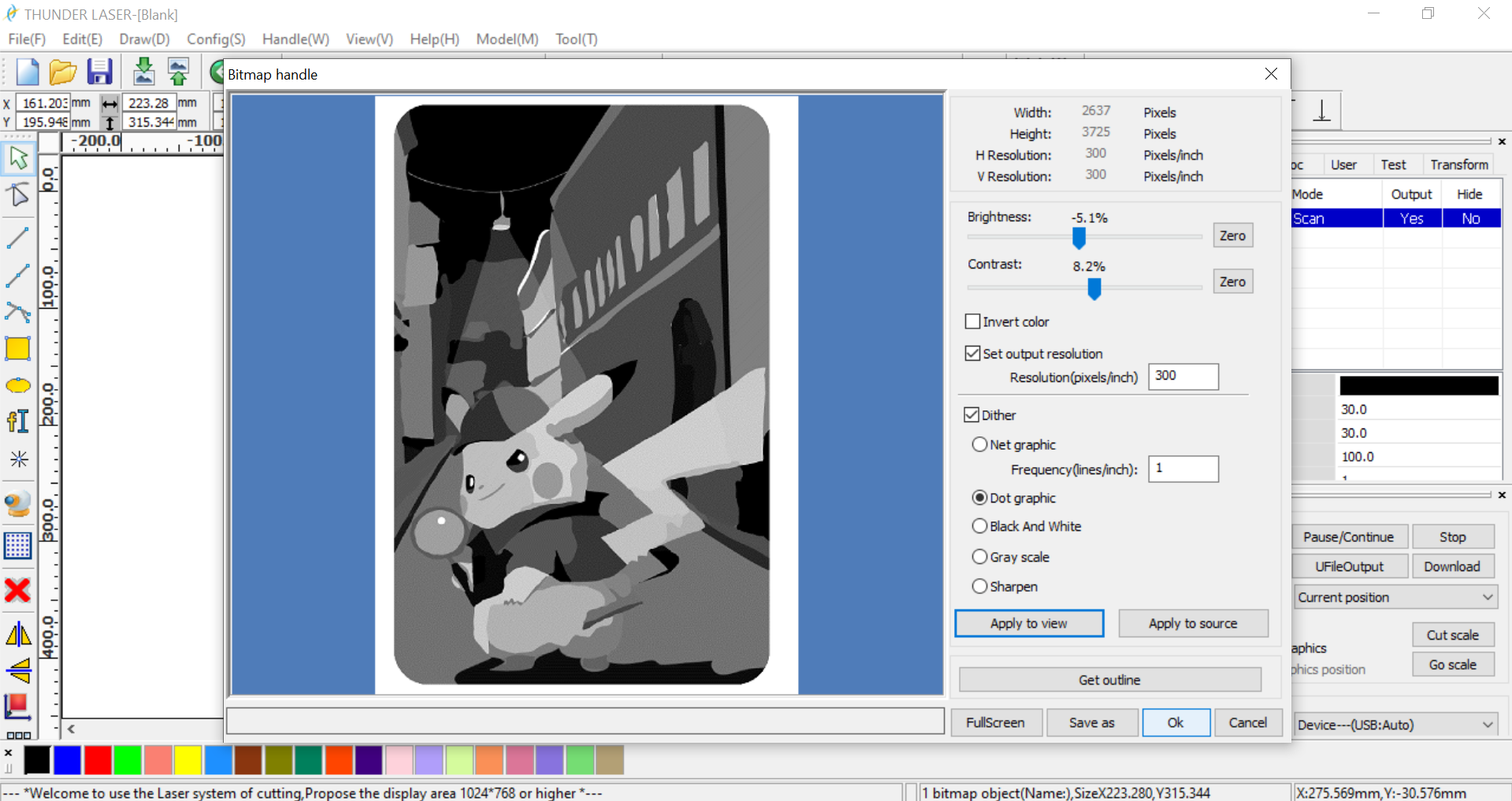Screen dimensions: 1512x801
Task: Open the Current position dropdown
Action: pos(1395,597)
